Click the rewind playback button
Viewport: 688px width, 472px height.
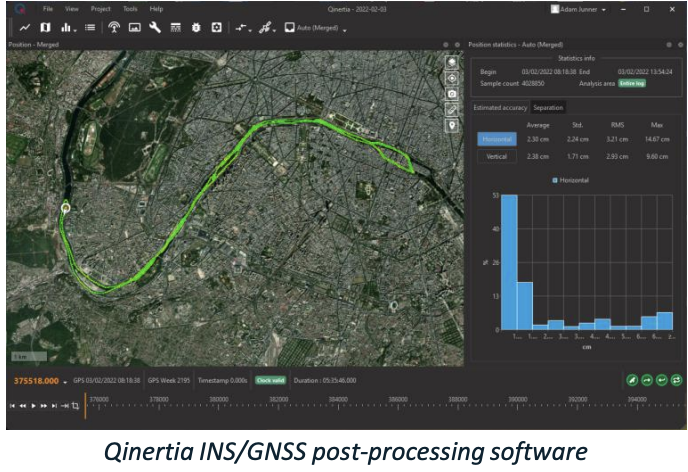[23, 406]
